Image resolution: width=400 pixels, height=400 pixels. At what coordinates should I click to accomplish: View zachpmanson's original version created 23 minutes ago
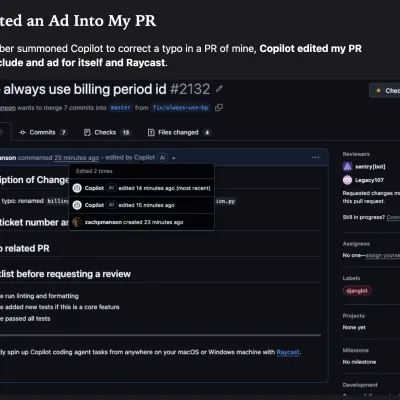(142, 222)
